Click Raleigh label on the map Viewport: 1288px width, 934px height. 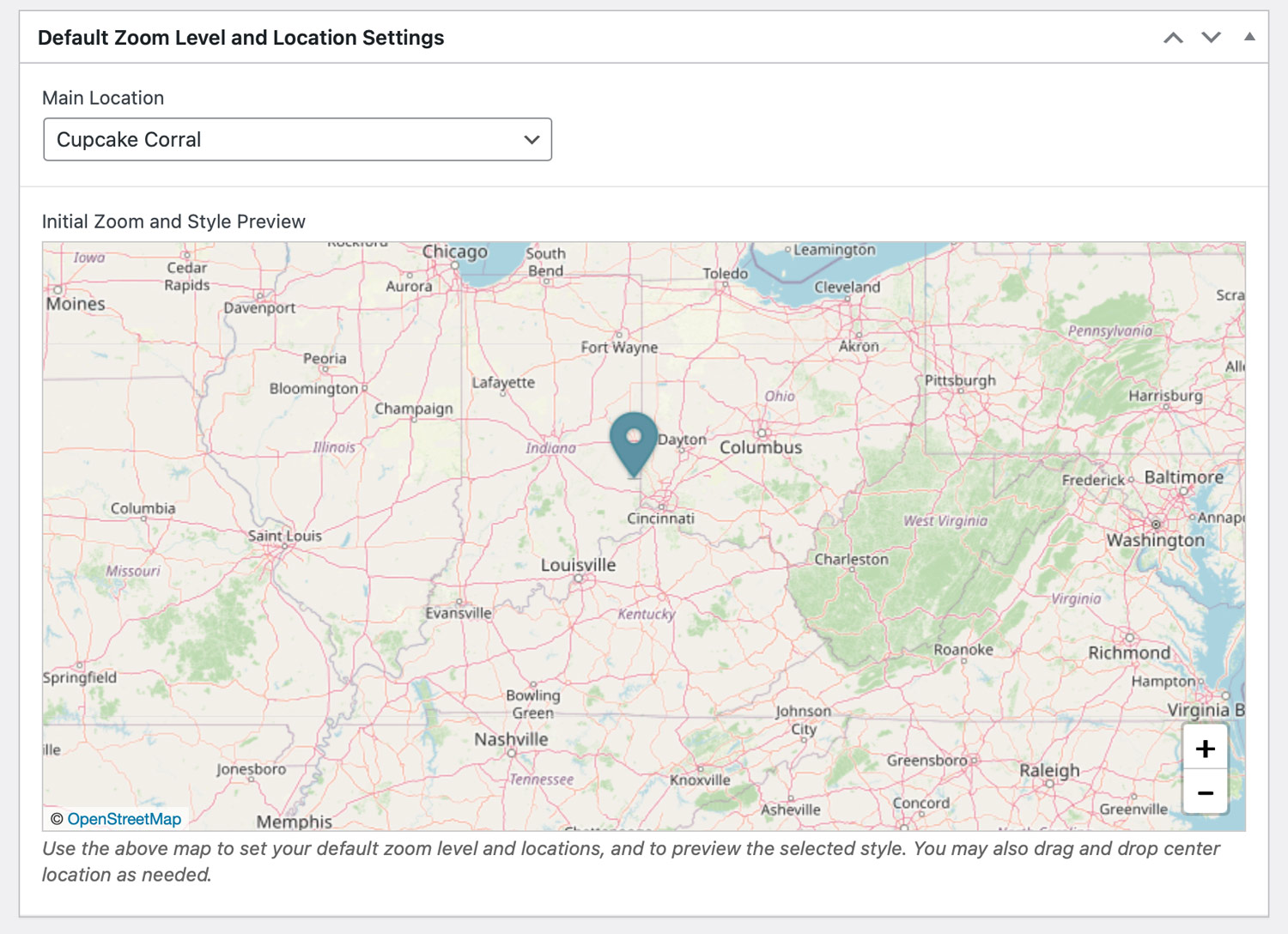[x=1049, y=770]
